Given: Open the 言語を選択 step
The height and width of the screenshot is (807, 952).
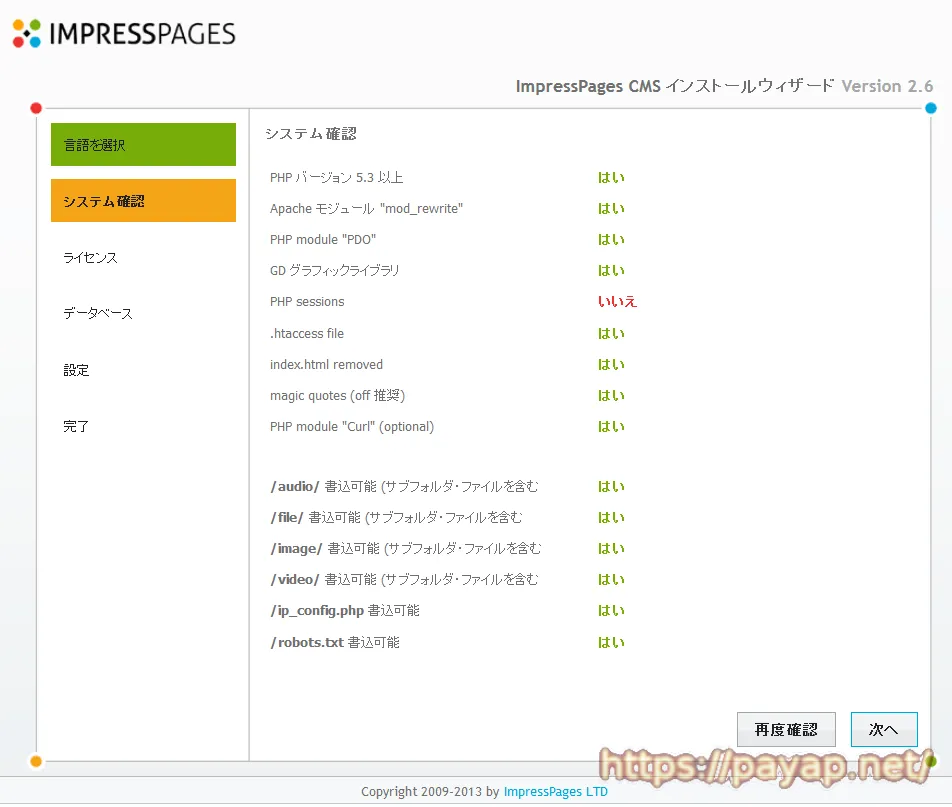Looking at the screenshot, I should coord(143,144).
